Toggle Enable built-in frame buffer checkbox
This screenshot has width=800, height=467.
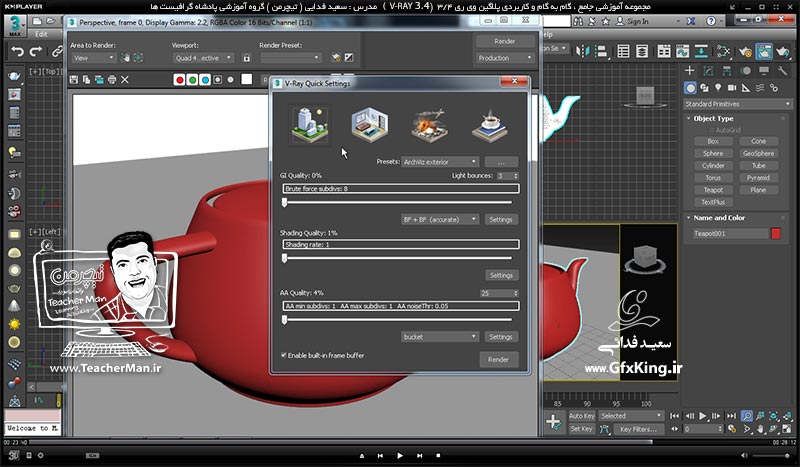[284, 355]
